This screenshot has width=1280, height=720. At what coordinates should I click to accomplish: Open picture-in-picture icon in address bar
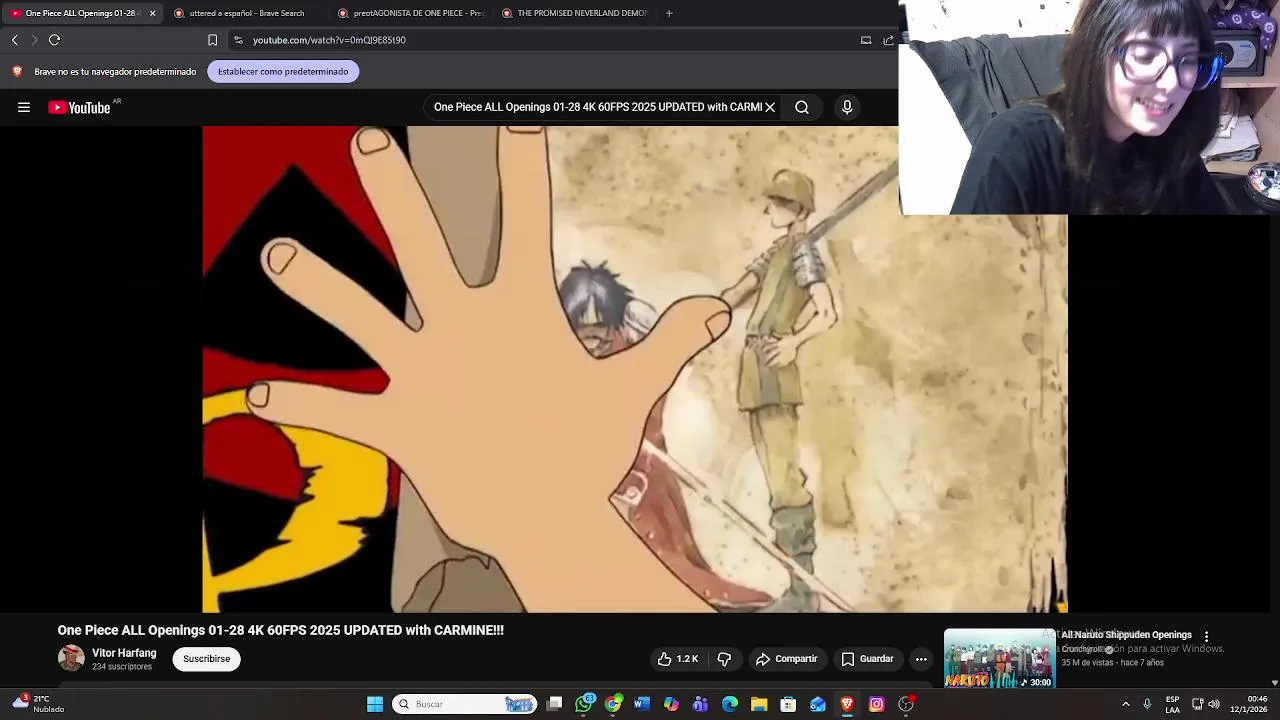866,40
